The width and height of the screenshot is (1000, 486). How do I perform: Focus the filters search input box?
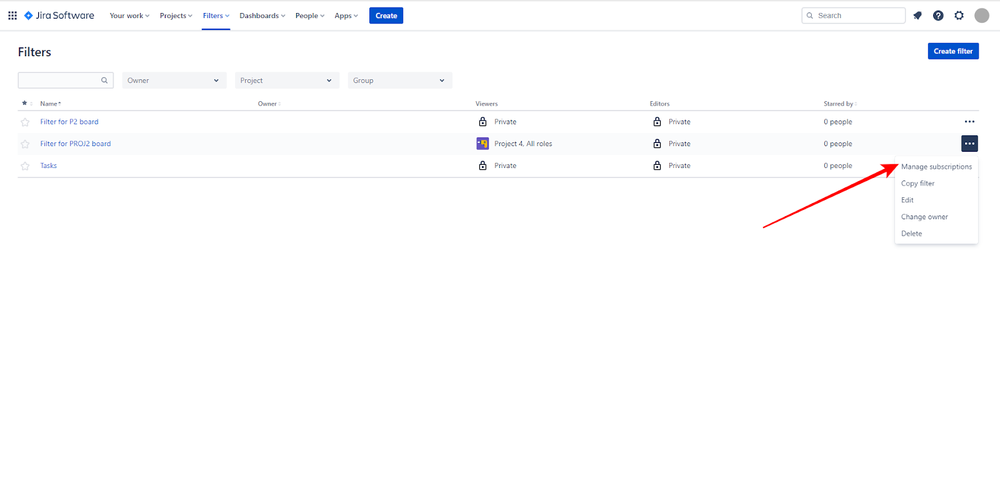[66, 80]
